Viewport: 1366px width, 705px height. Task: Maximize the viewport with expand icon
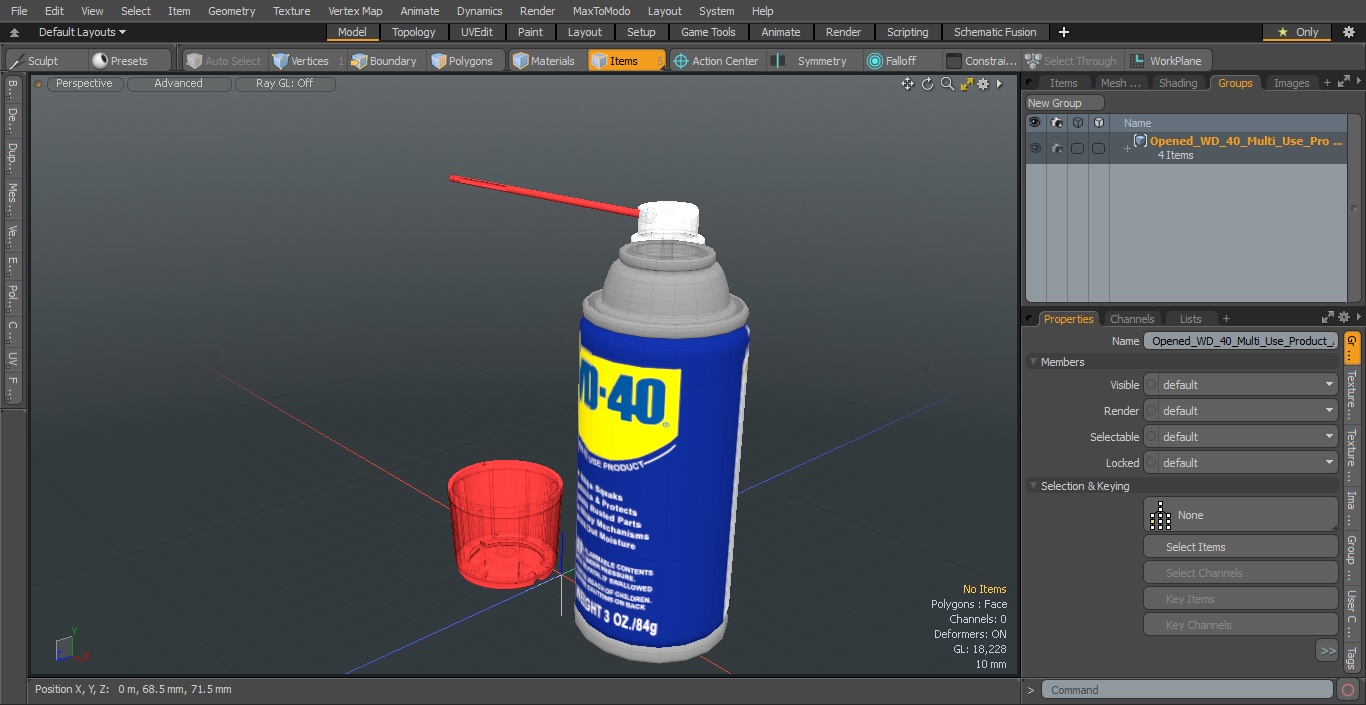tap(966, 84)
